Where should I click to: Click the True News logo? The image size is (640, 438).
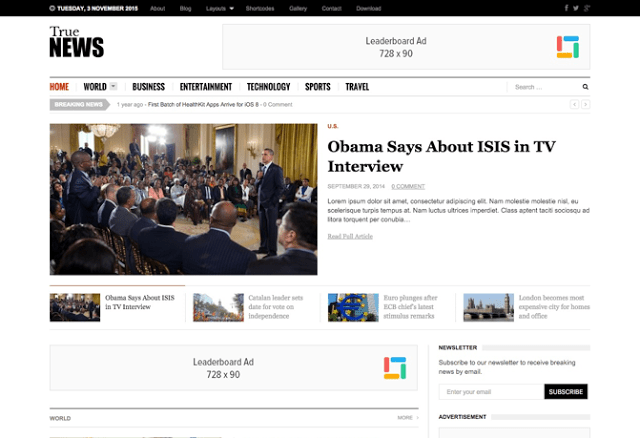(76, 42)
